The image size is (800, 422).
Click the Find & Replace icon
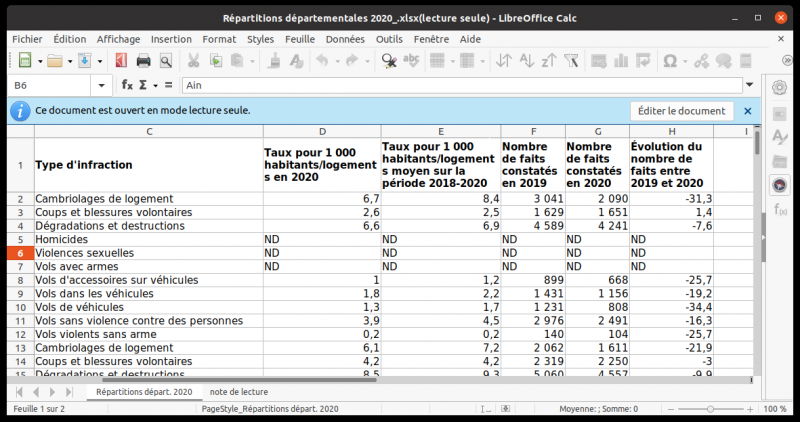click(388, 61)
